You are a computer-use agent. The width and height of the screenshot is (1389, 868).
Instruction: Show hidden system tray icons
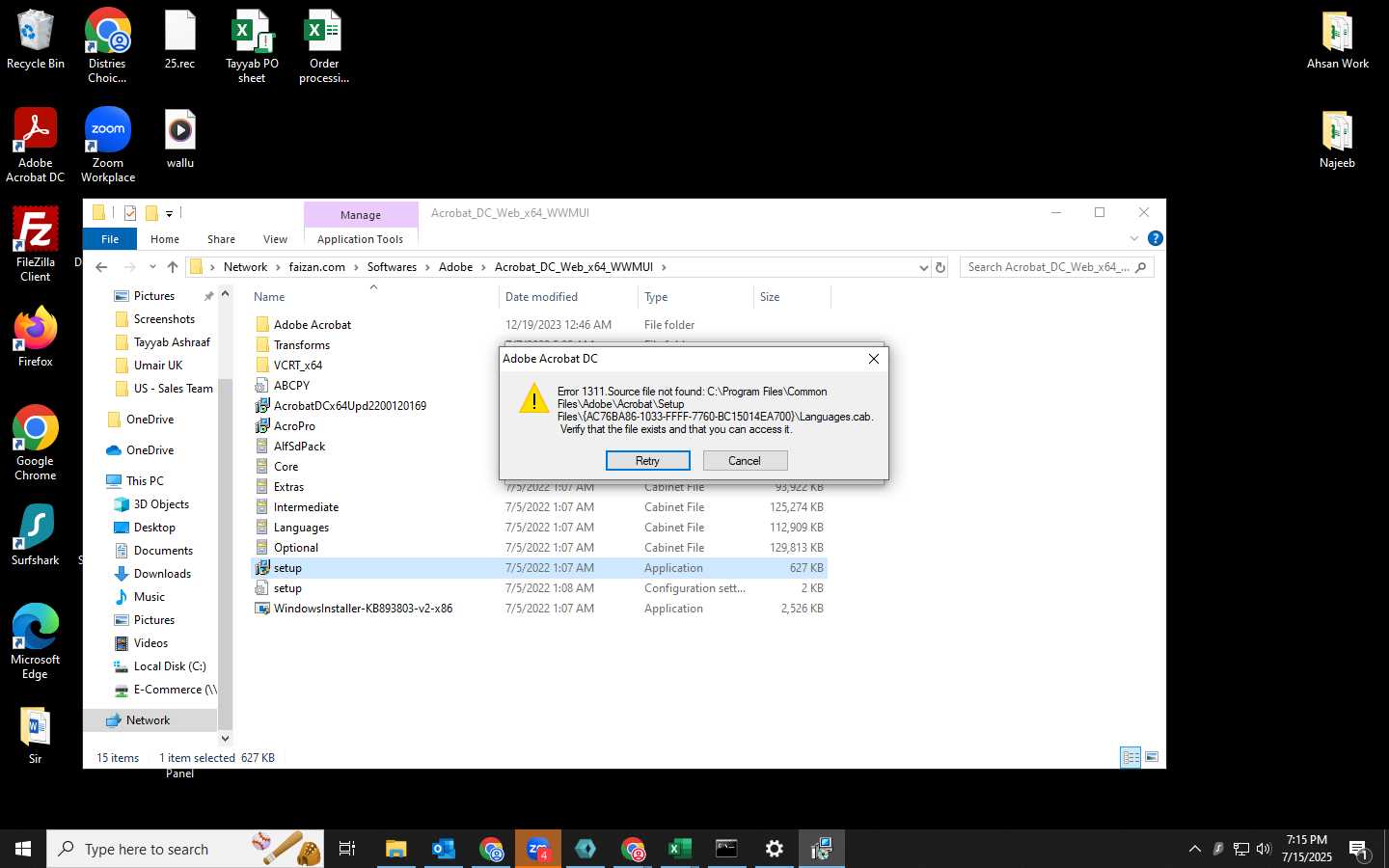(1194, 849)
